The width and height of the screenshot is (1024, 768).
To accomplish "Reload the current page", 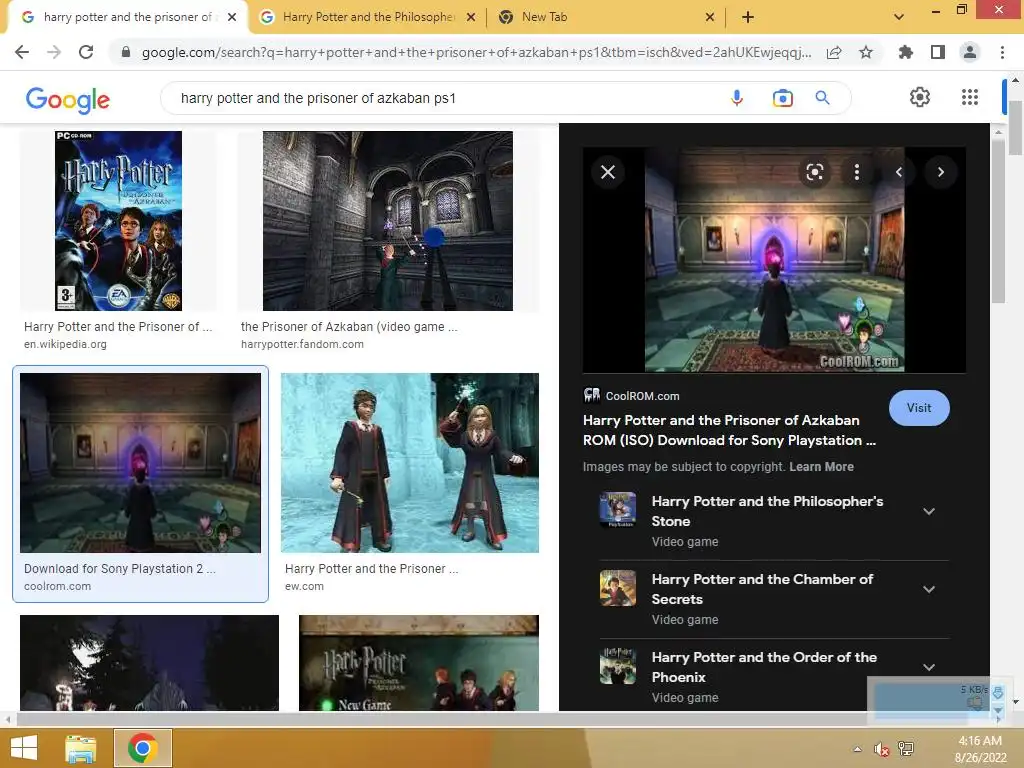I will tap(86, 52).
